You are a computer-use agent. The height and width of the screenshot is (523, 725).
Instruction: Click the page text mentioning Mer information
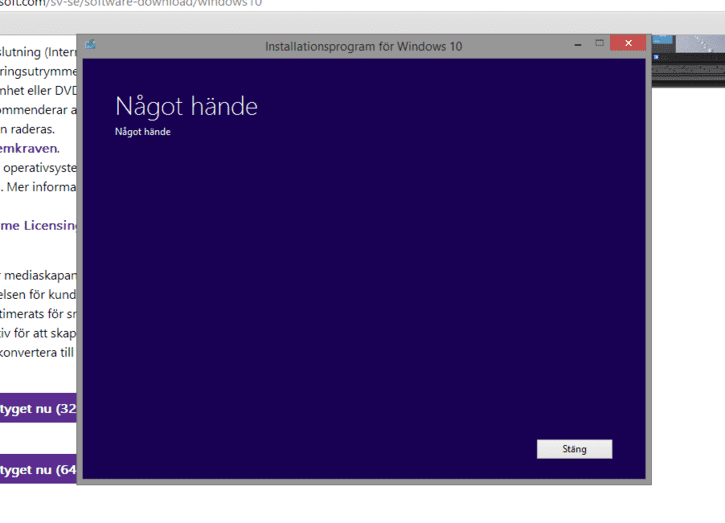pos(38,186)
